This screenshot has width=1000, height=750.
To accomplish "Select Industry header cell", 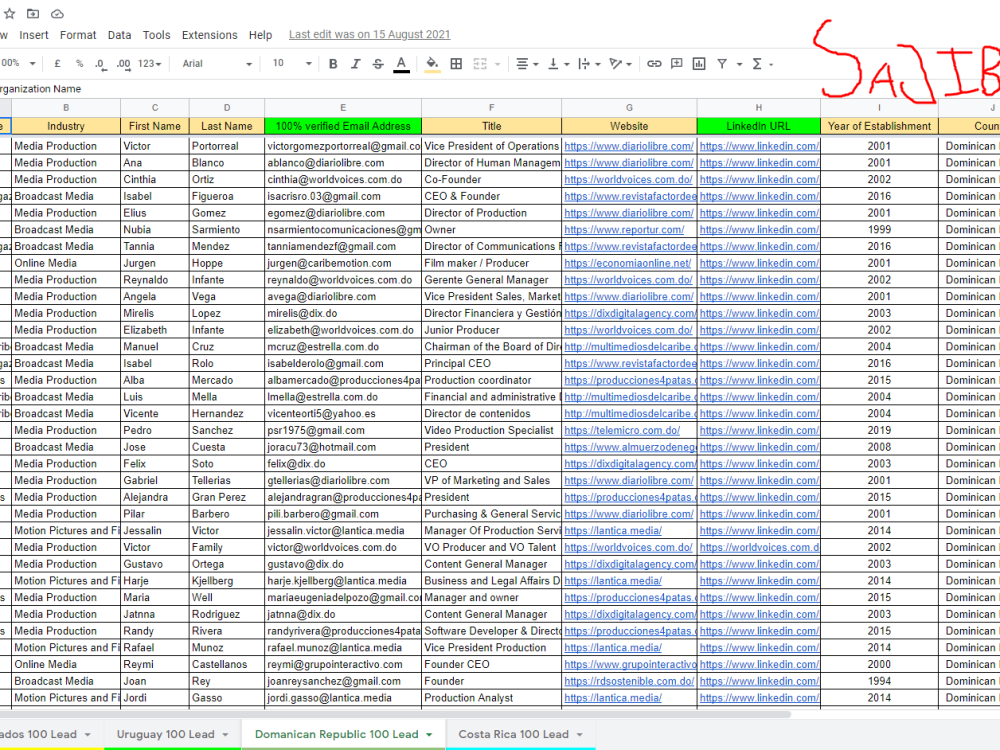I will coord(66,126).
